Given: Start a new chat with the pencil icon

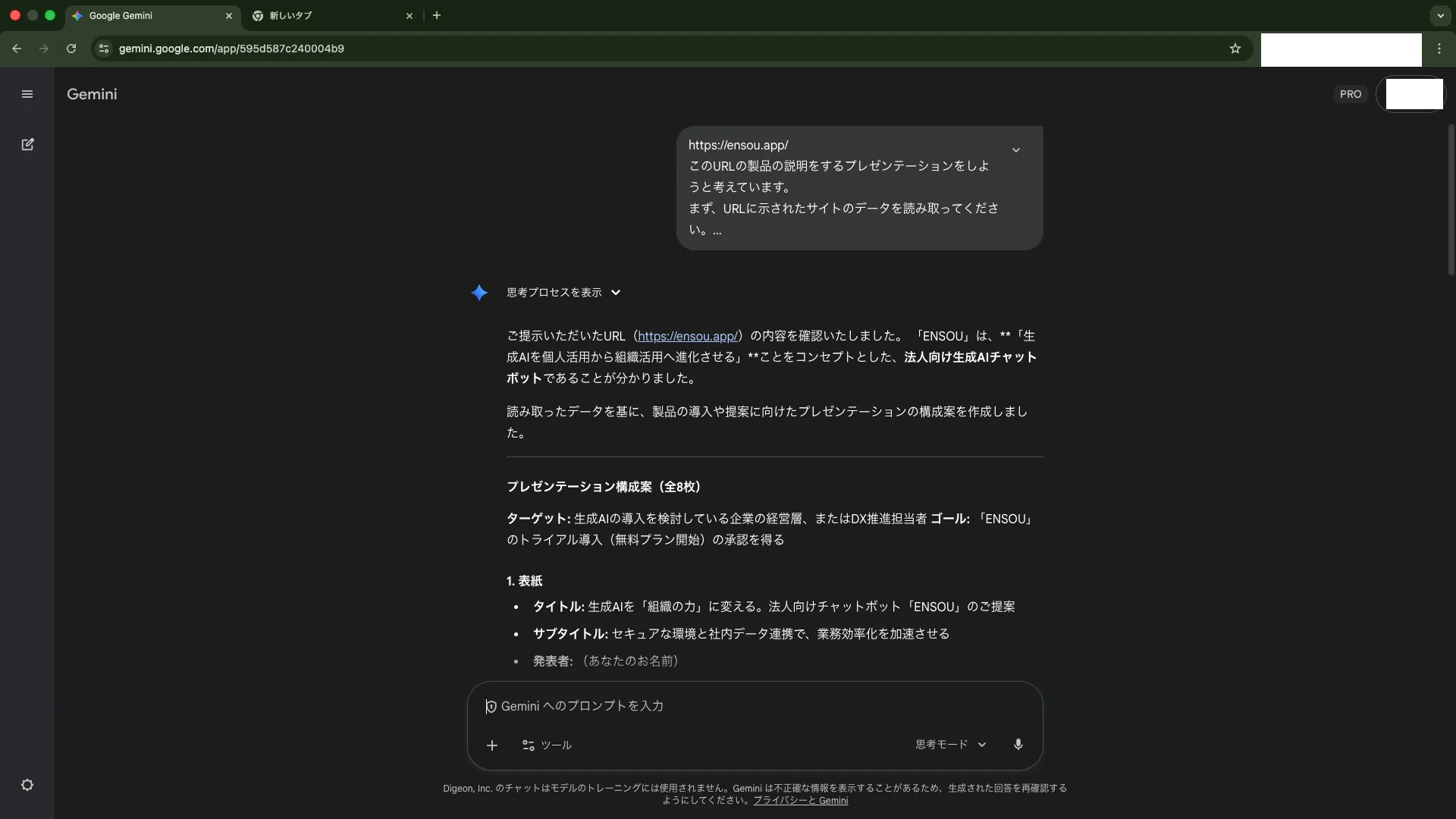Looking at the screenshot, I should pos(27,144).
